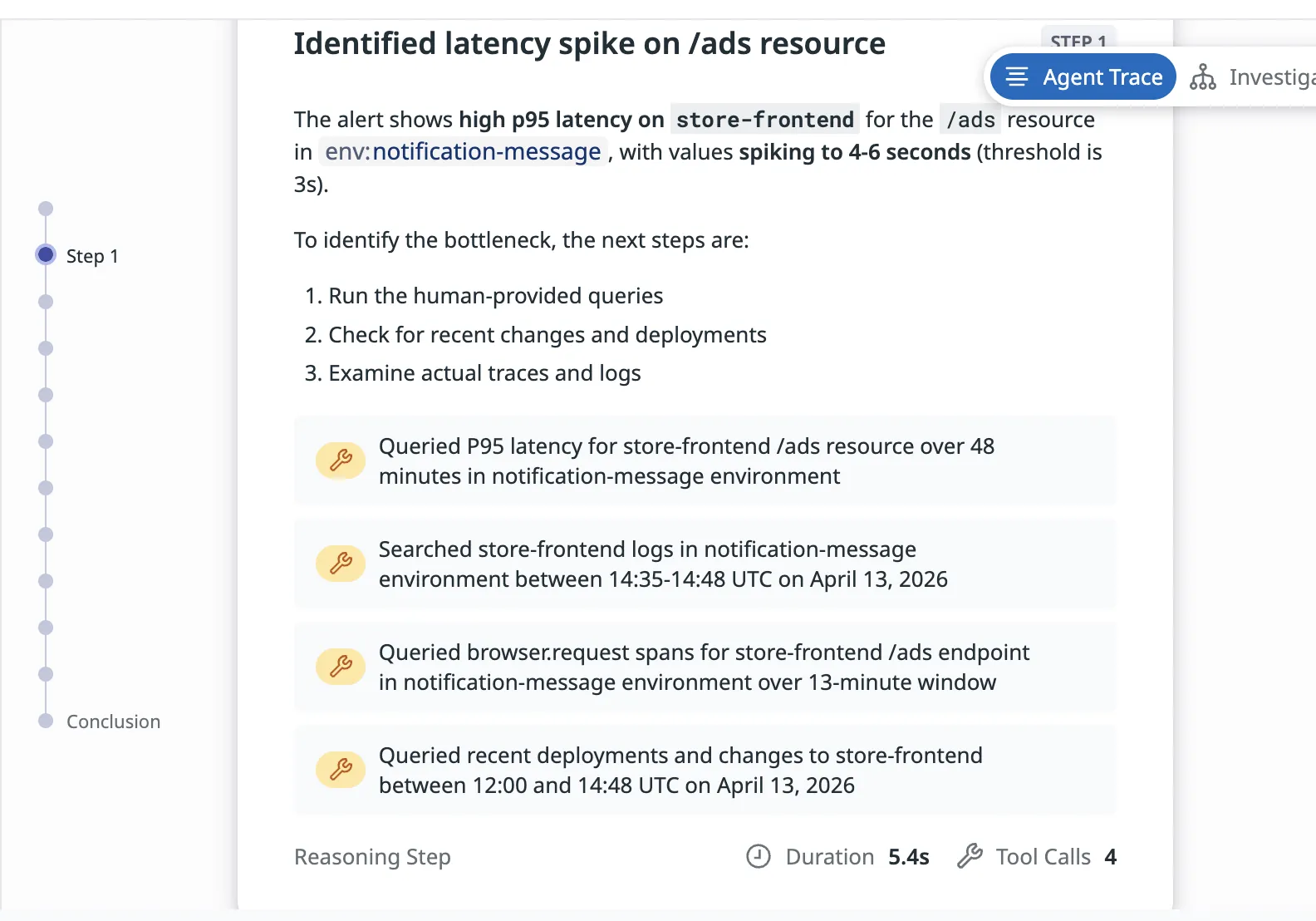Click the env:notification-message chip
This screenshot has width=1316, height=921.
coord(462,152)
